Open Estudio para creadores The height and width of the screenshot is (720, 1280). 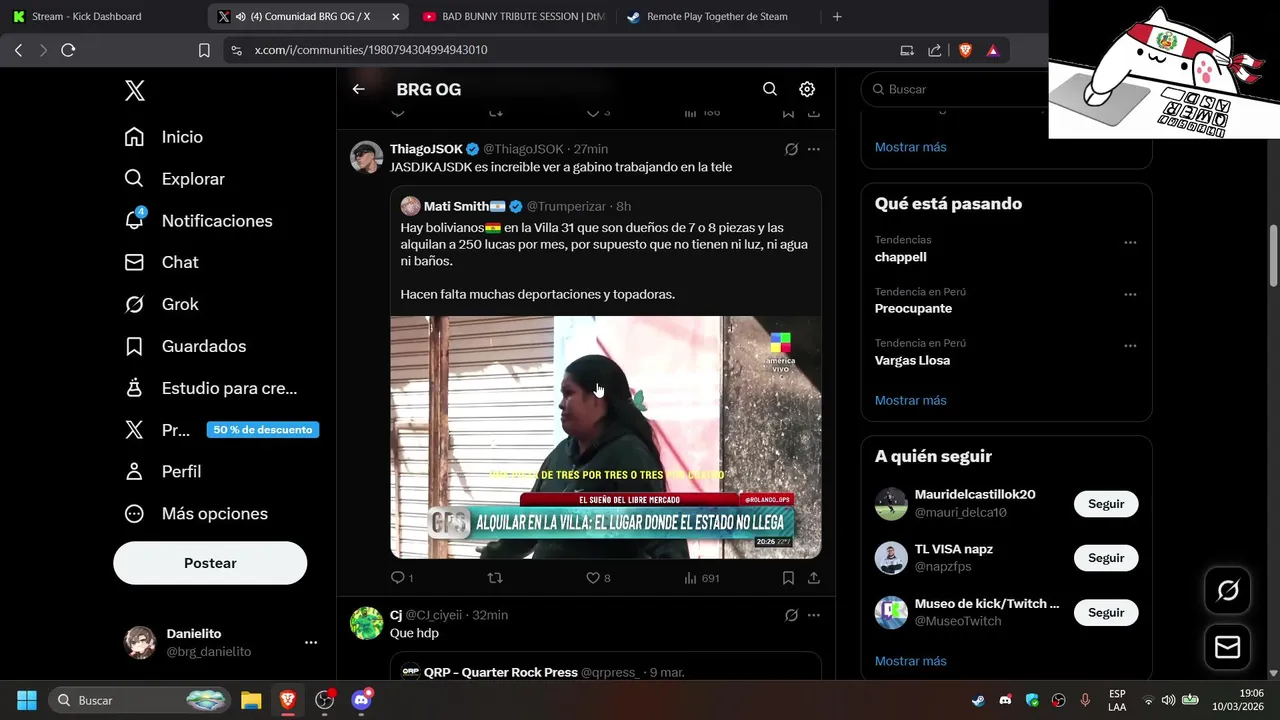[211, 388]
